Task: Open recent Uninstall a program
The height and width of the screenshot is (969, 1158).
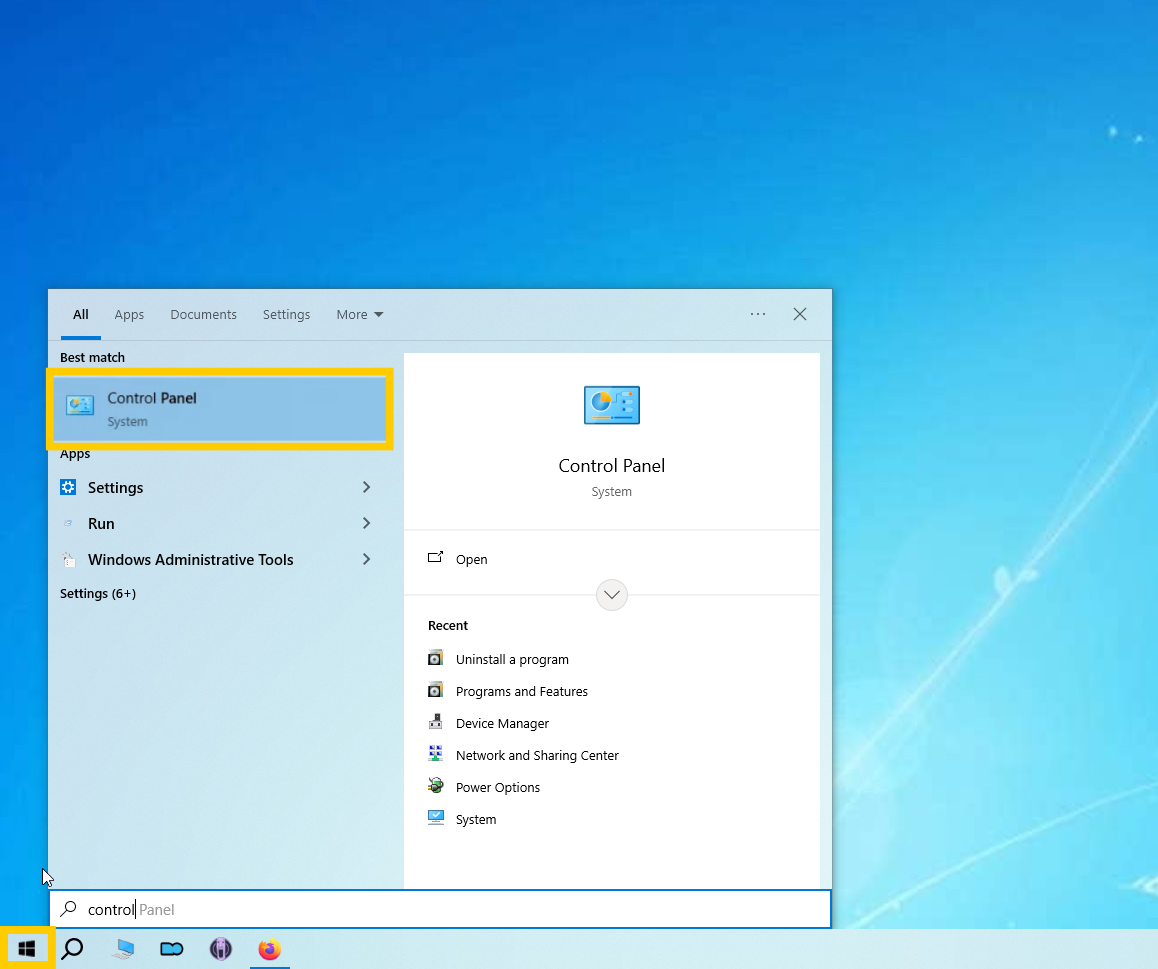Action: coord(512,660)
